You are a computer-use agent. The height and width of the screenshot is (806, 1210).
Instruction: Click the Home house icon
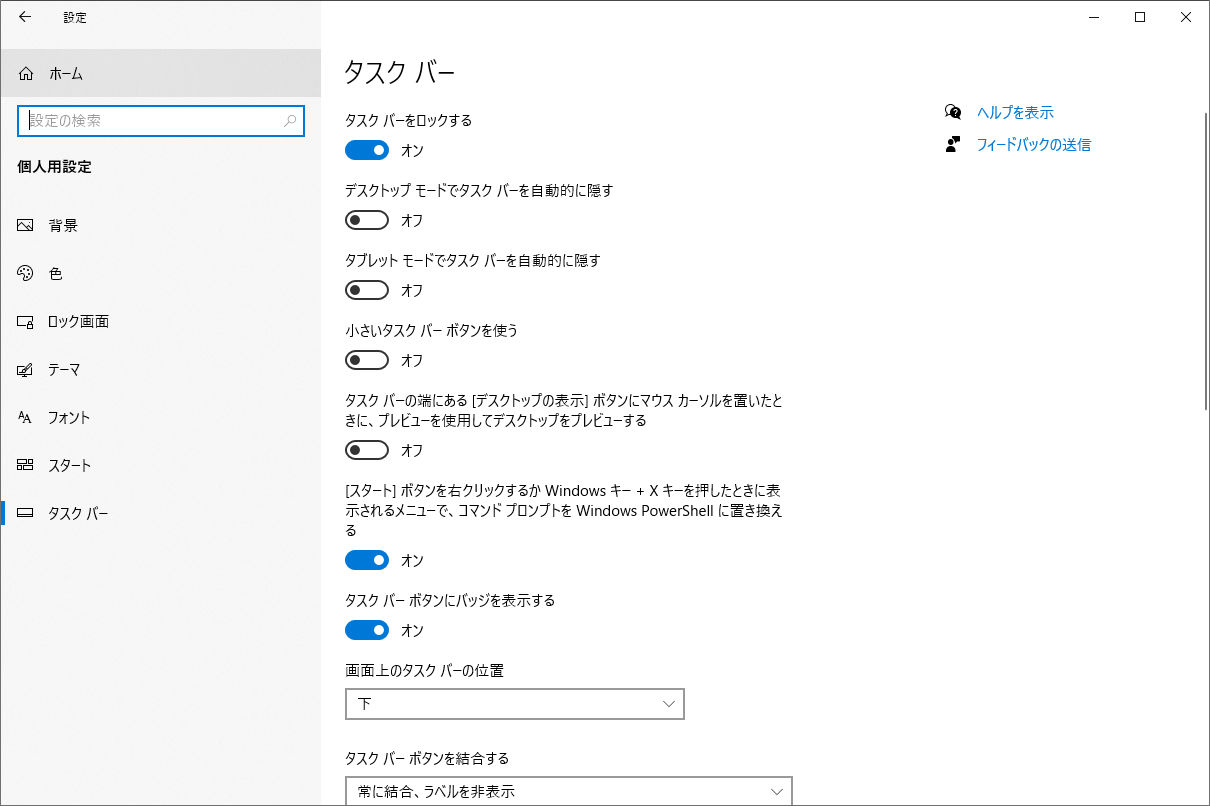click(26, 74)
